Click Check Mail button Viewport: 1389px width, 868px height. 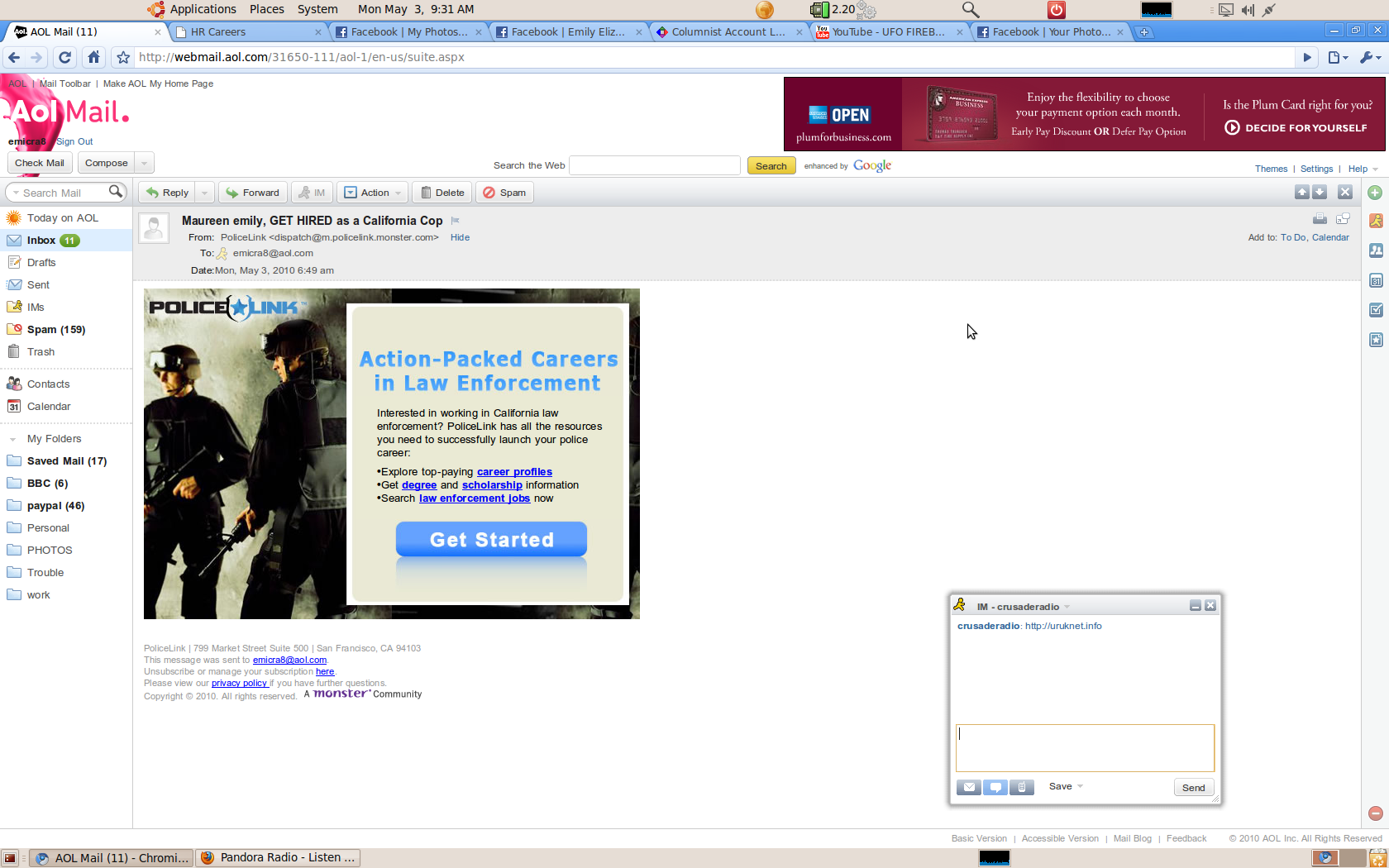(x=40, y=163)
